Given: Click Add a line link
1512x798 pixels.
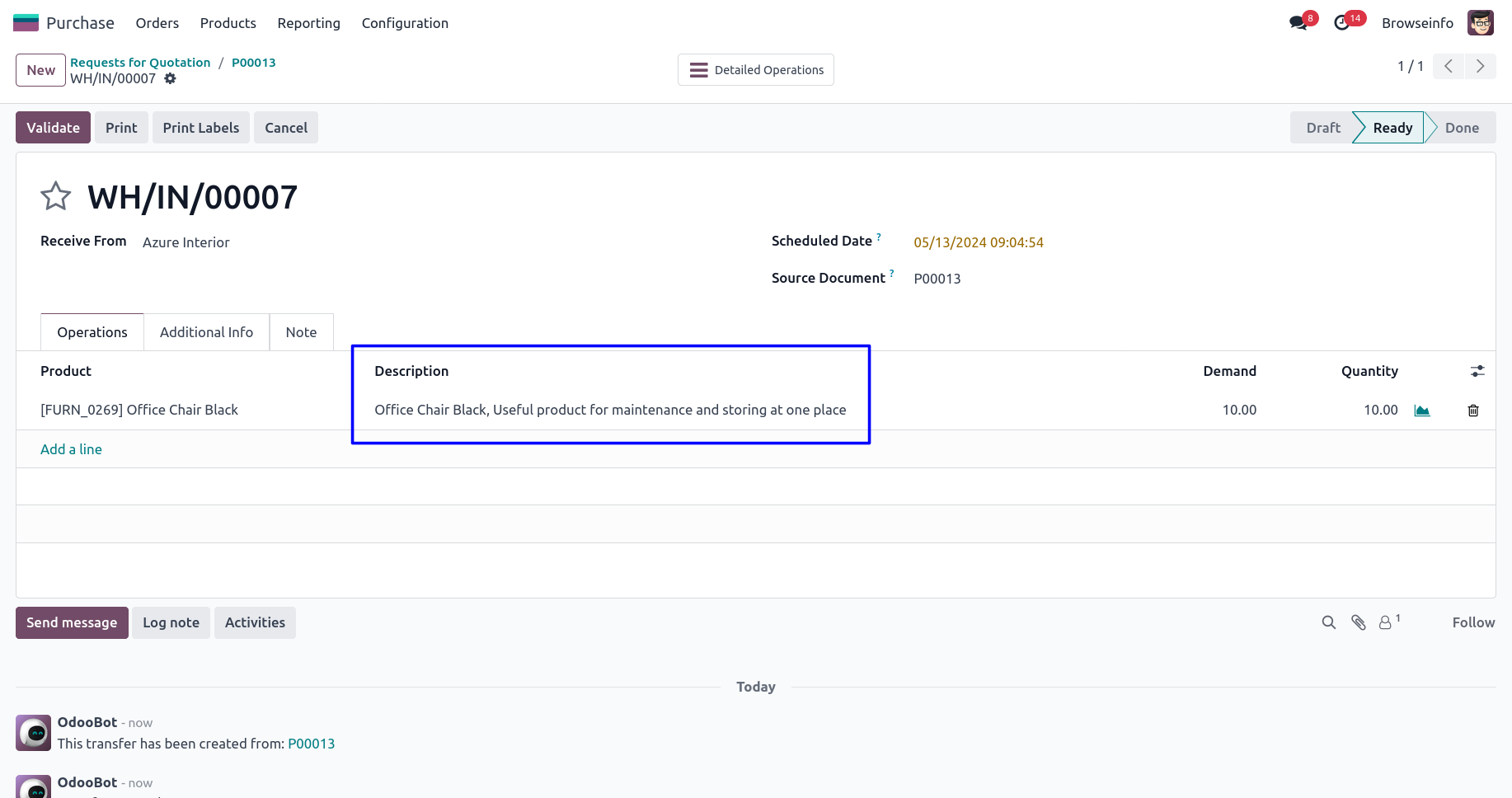Looking at the screenshot, I should click(71, 449).
